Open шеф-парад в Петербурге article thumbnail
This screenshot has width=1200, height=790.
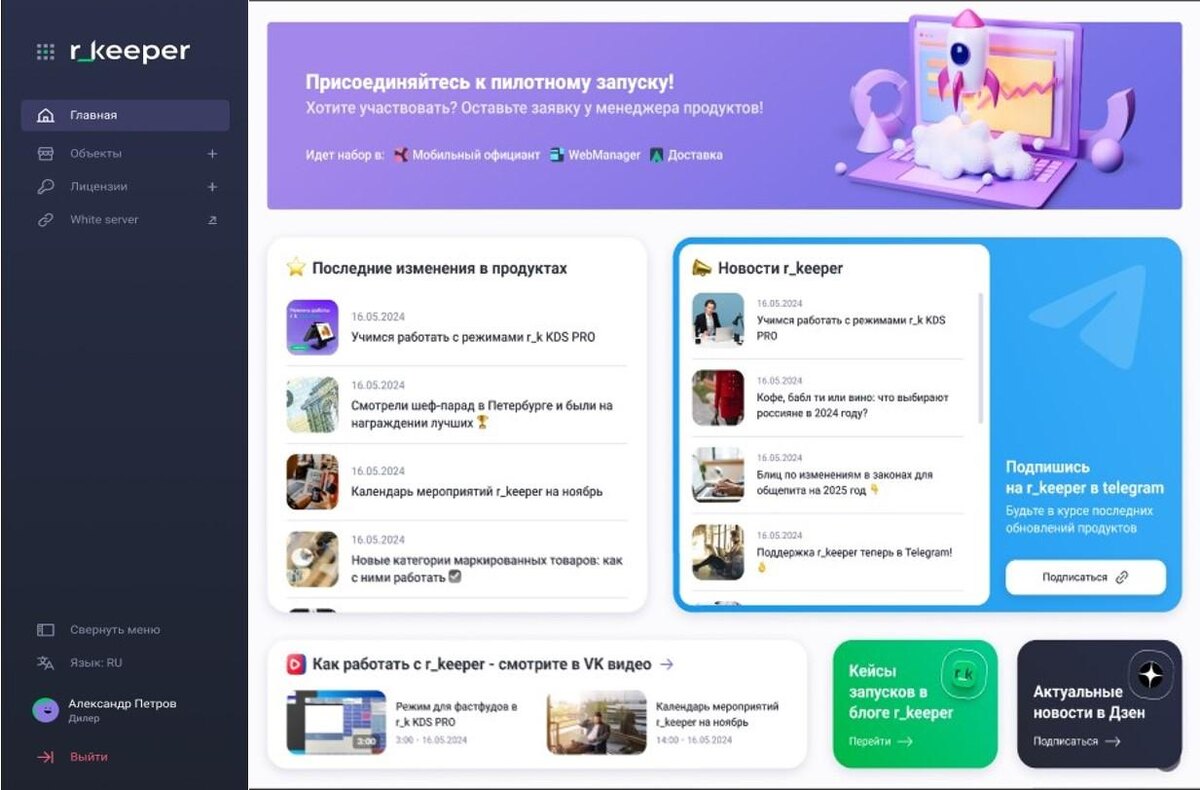click(312, 405)
